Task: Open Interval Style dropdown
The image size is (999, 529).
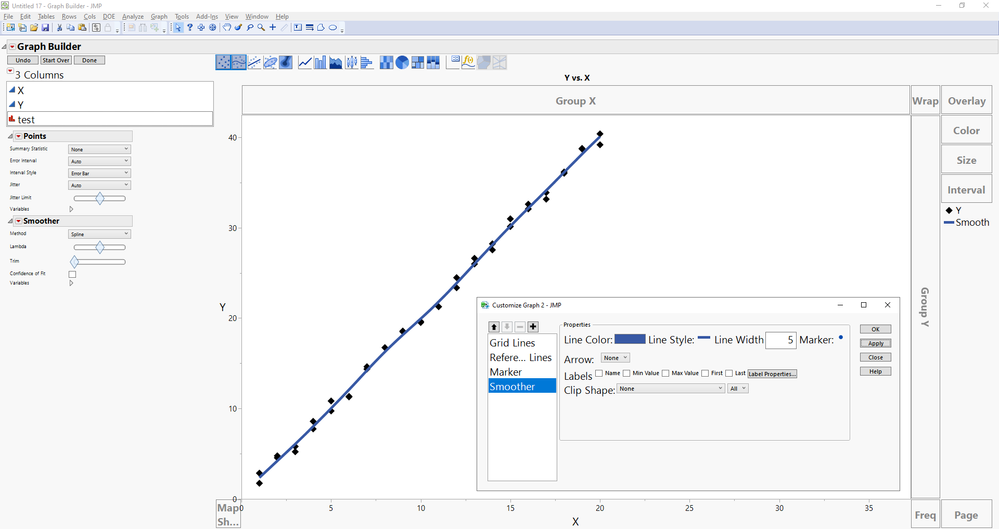Action: pyautogui.click(x=99, y=173)
